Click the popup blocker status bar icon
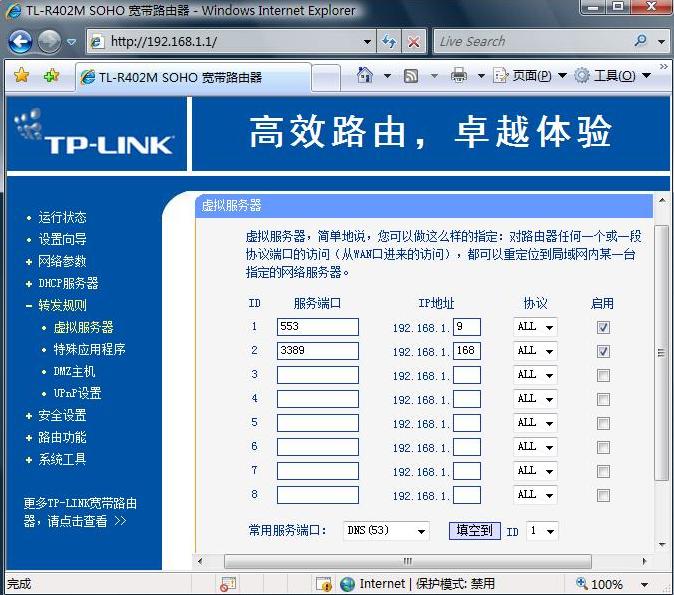Image resolution: width=674 pixels, height=595 pixels. click(228, 584)
